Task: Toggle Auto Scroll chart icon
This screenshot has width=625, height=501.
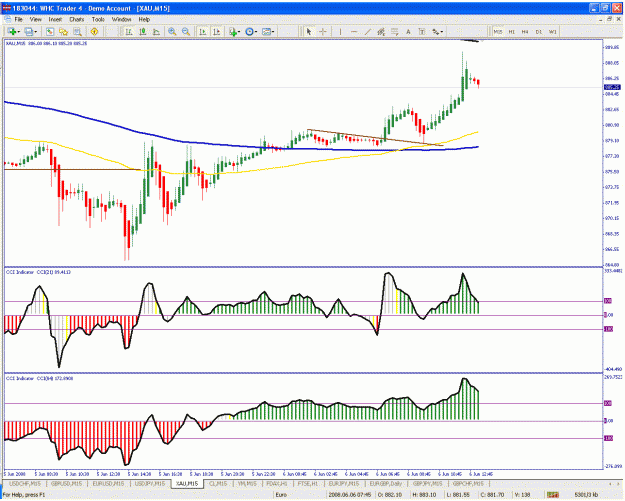Action: 203,31
